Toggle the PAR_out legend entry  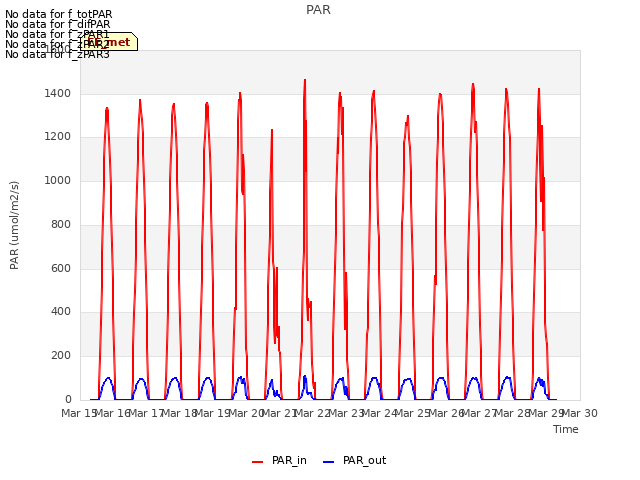tap(354, 460)
